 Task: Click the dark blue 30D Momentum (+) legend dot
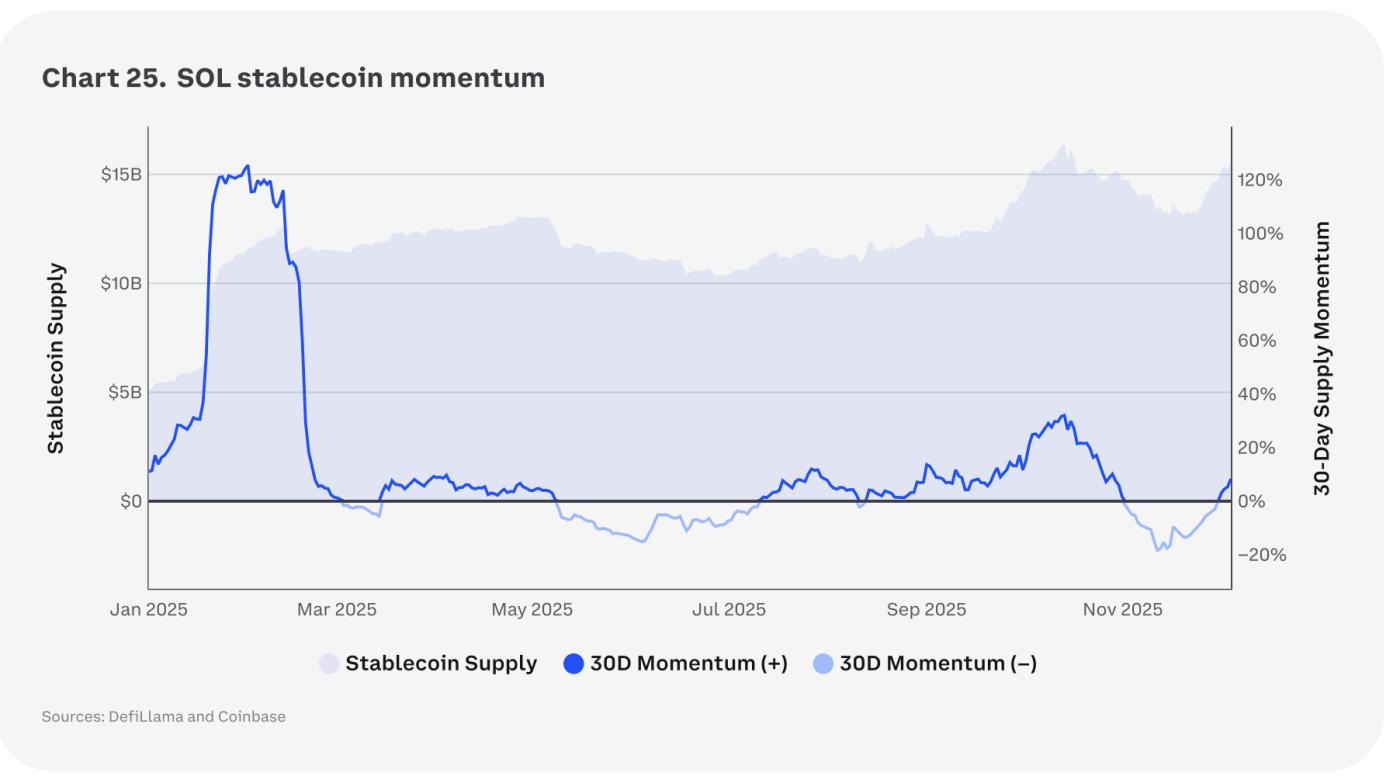574,664
